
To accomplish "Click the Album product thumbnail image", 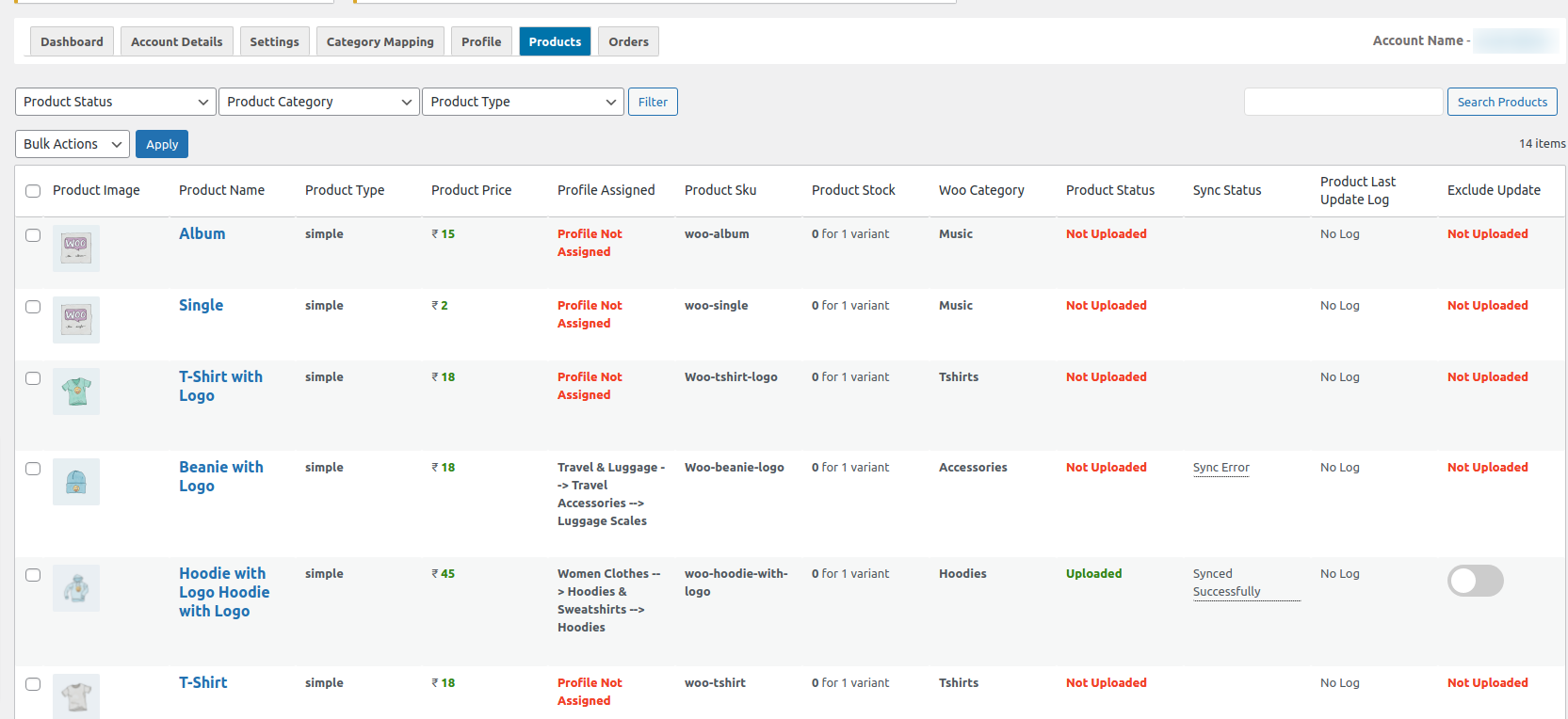I will point(76,248).
